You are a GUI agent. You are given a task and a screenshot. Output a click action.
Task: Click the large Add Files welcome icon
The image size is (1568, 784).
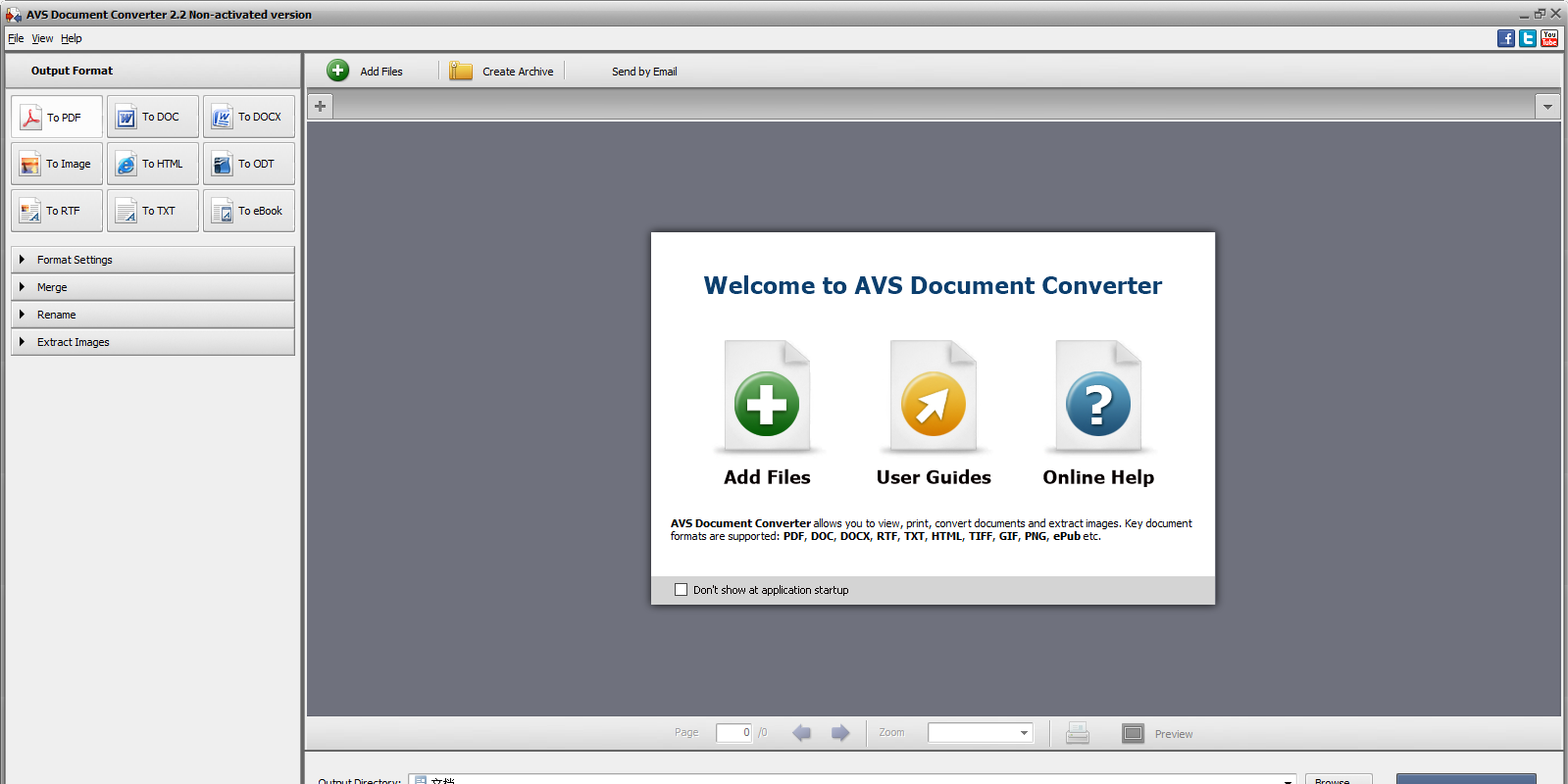coord(767,397)
